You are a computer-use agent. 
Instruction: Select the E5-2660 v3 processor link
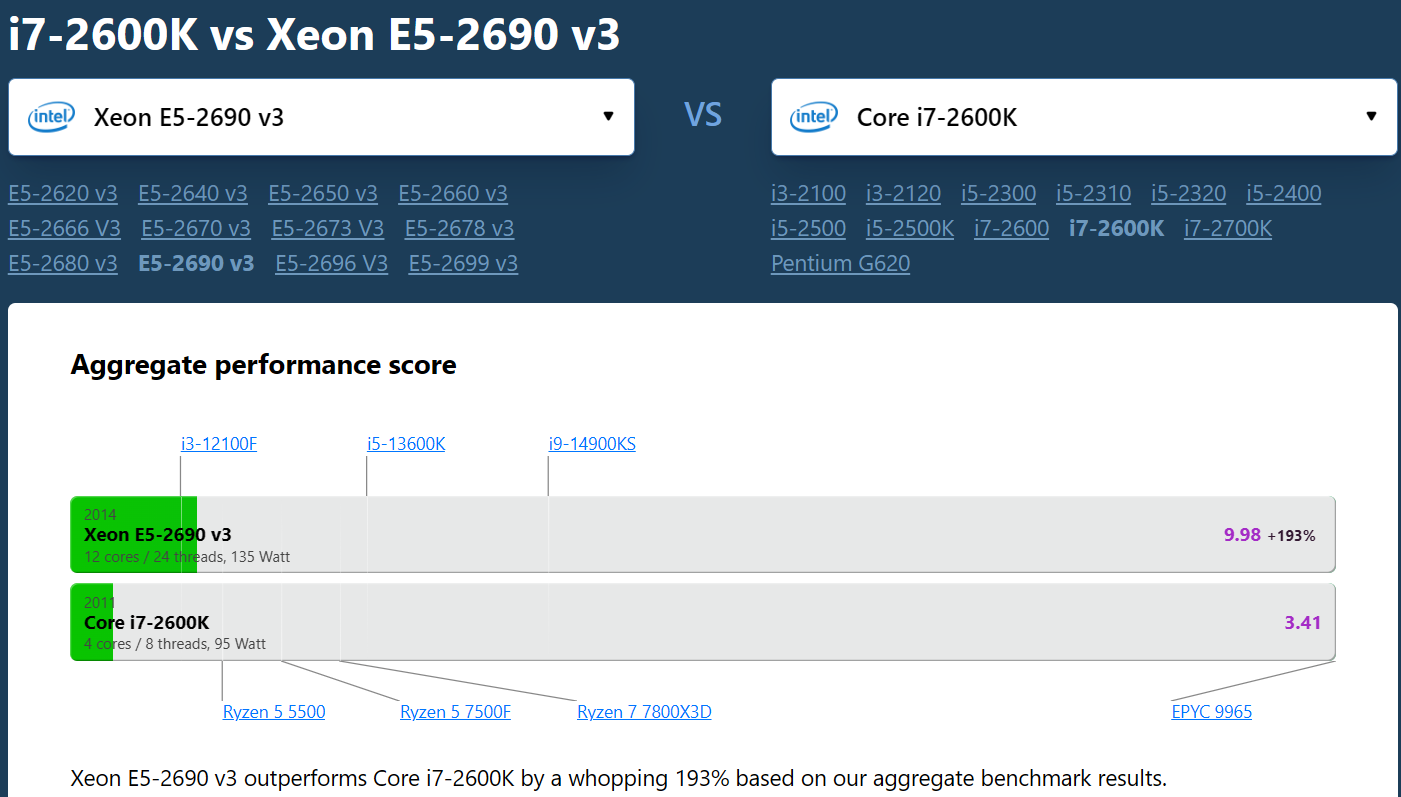tap(453, 194)
